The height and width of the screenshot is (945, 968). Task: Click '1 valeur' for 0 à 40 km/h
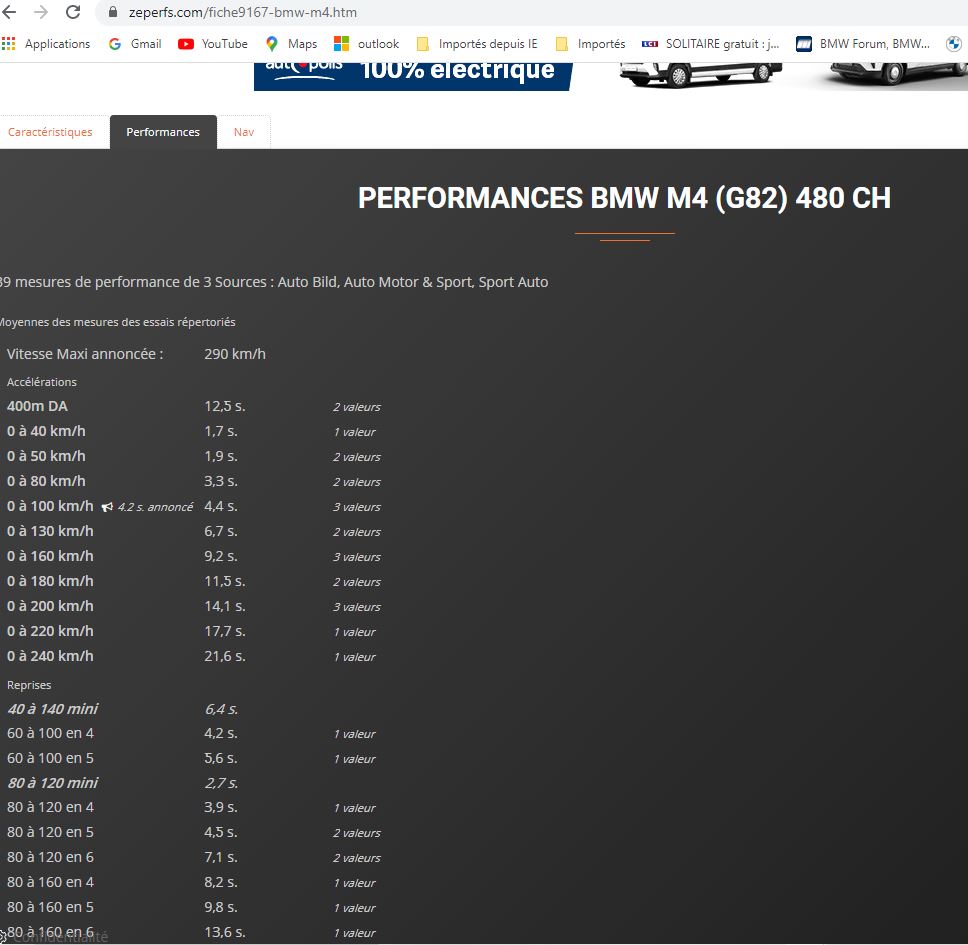[354, 432]
